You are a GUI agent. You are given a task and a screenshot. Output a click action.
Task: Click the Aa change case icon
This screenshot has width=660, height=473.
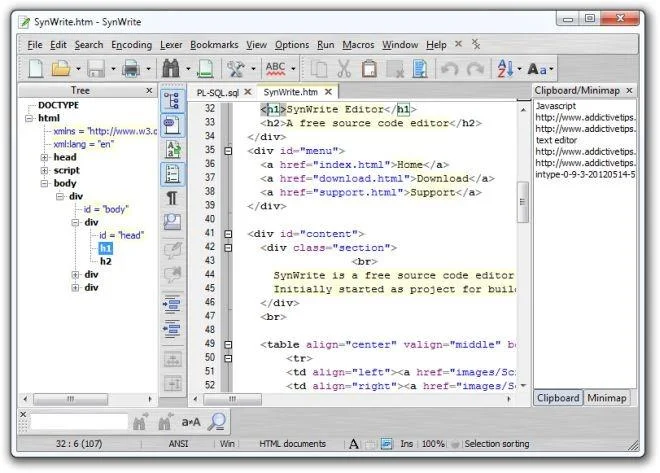click(x=538, y=69)
